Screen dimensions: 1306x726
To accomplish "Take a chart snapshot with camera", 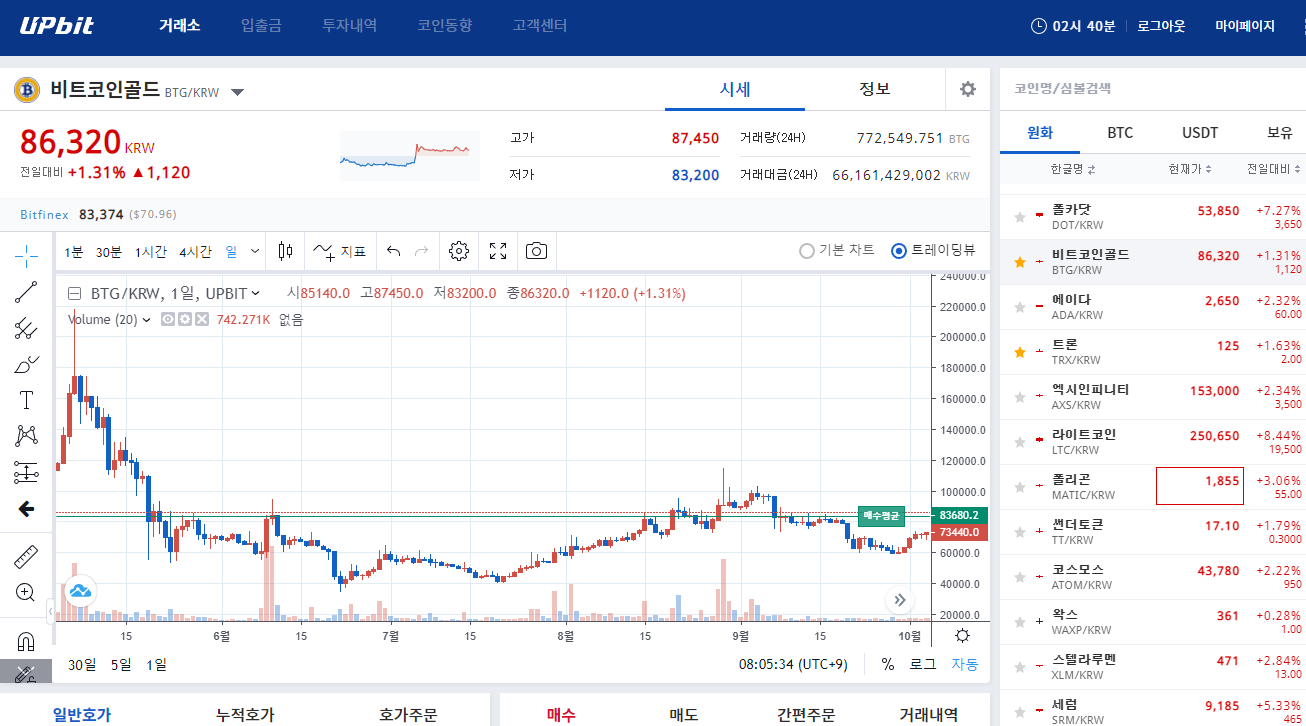I will click(537, 251).
